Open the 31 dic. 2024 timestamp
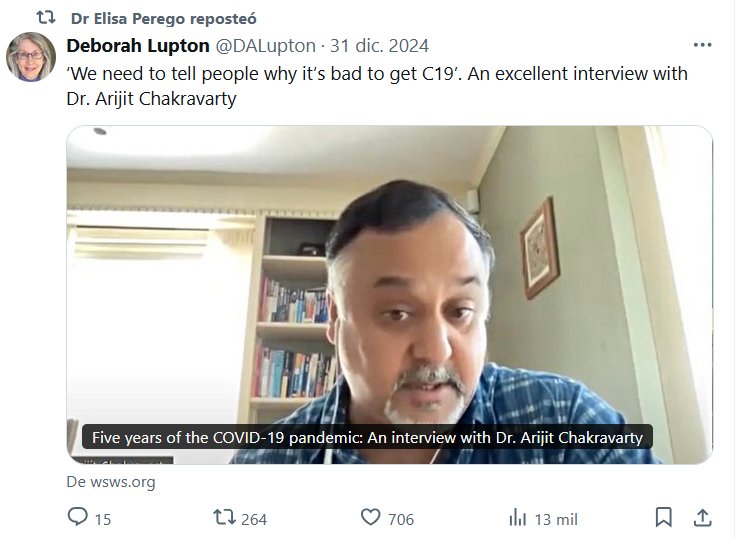736x538 pixels. pos(379,46)
